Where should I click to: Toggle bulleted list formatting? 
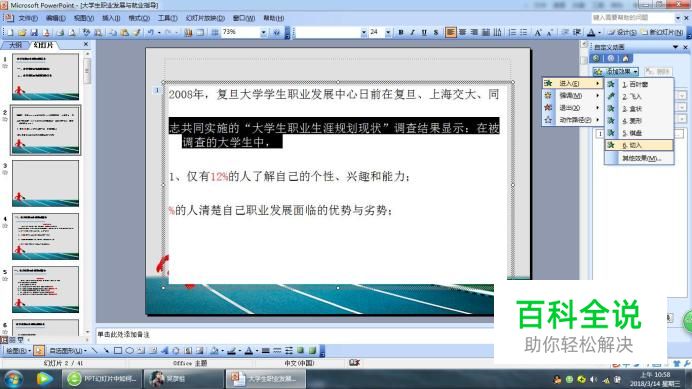pos(524,32)
